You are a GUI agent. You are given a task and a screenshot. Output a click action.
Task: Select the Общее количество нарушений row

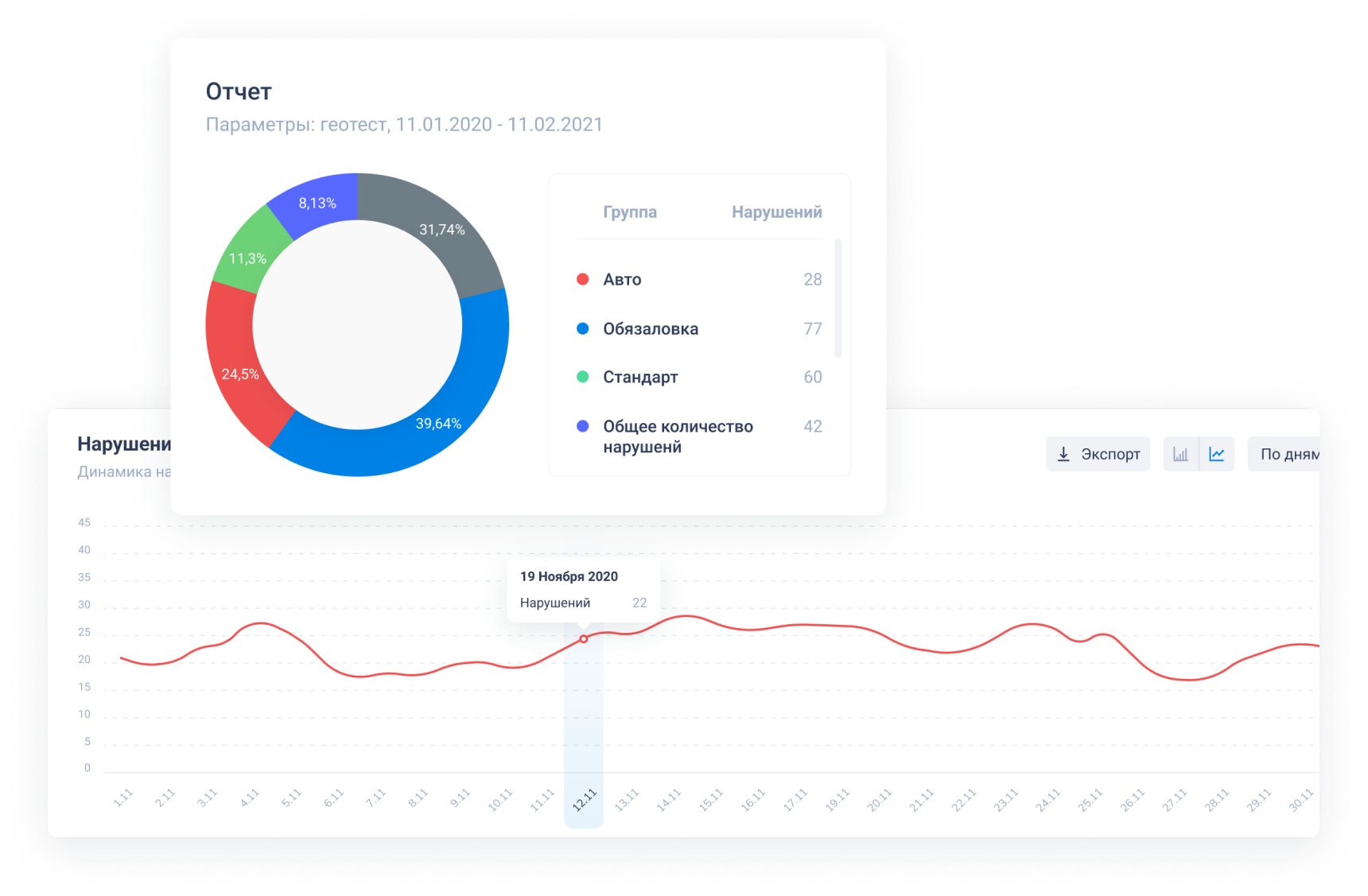click(699, 436)
